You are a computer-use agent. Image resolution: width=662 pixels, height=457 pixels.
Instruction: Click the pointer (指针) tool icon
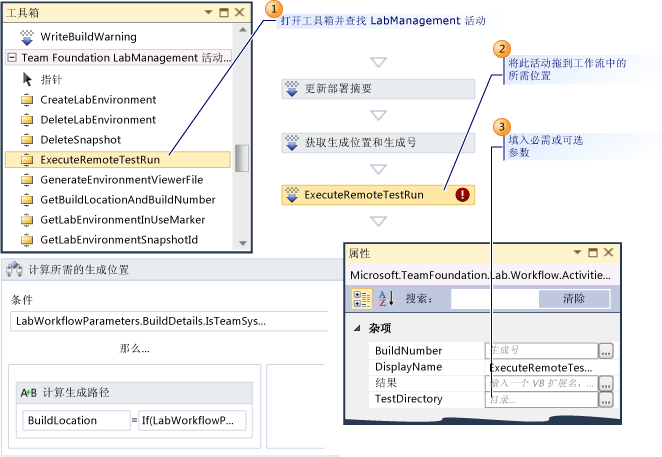27,79
